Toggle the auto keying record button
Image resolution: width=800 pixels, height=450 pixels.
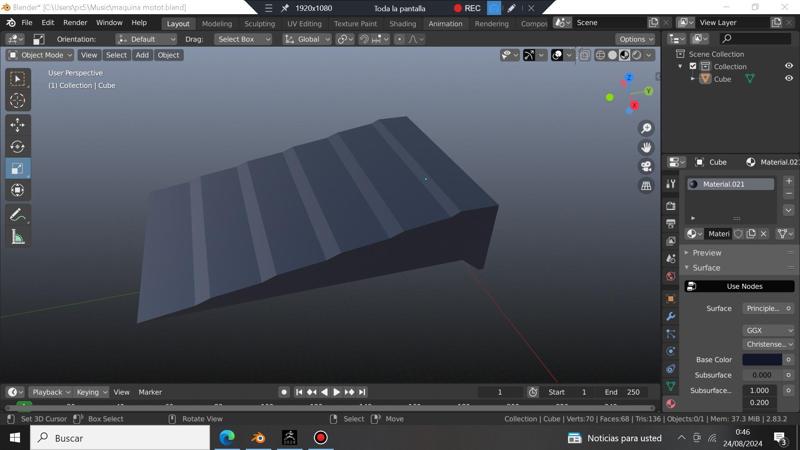pos(284,392)
